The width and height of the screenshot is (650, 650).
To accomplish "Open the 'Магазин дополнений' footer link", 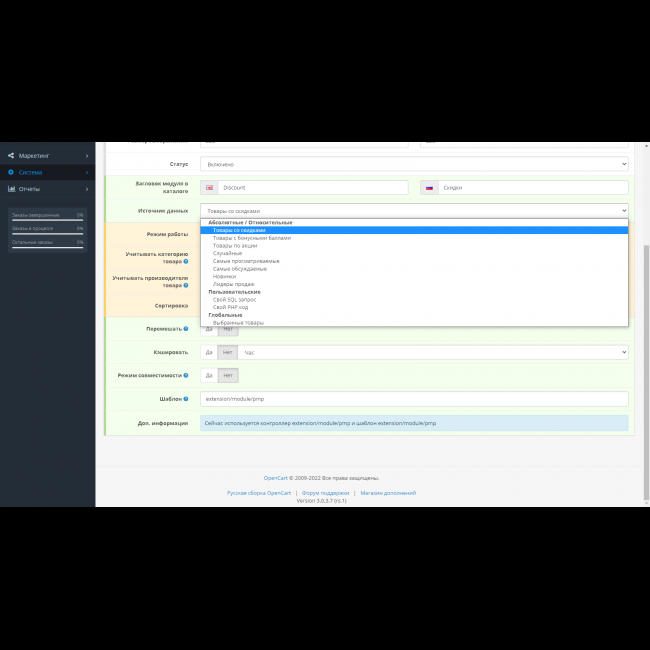I will (x=388, y=493).
